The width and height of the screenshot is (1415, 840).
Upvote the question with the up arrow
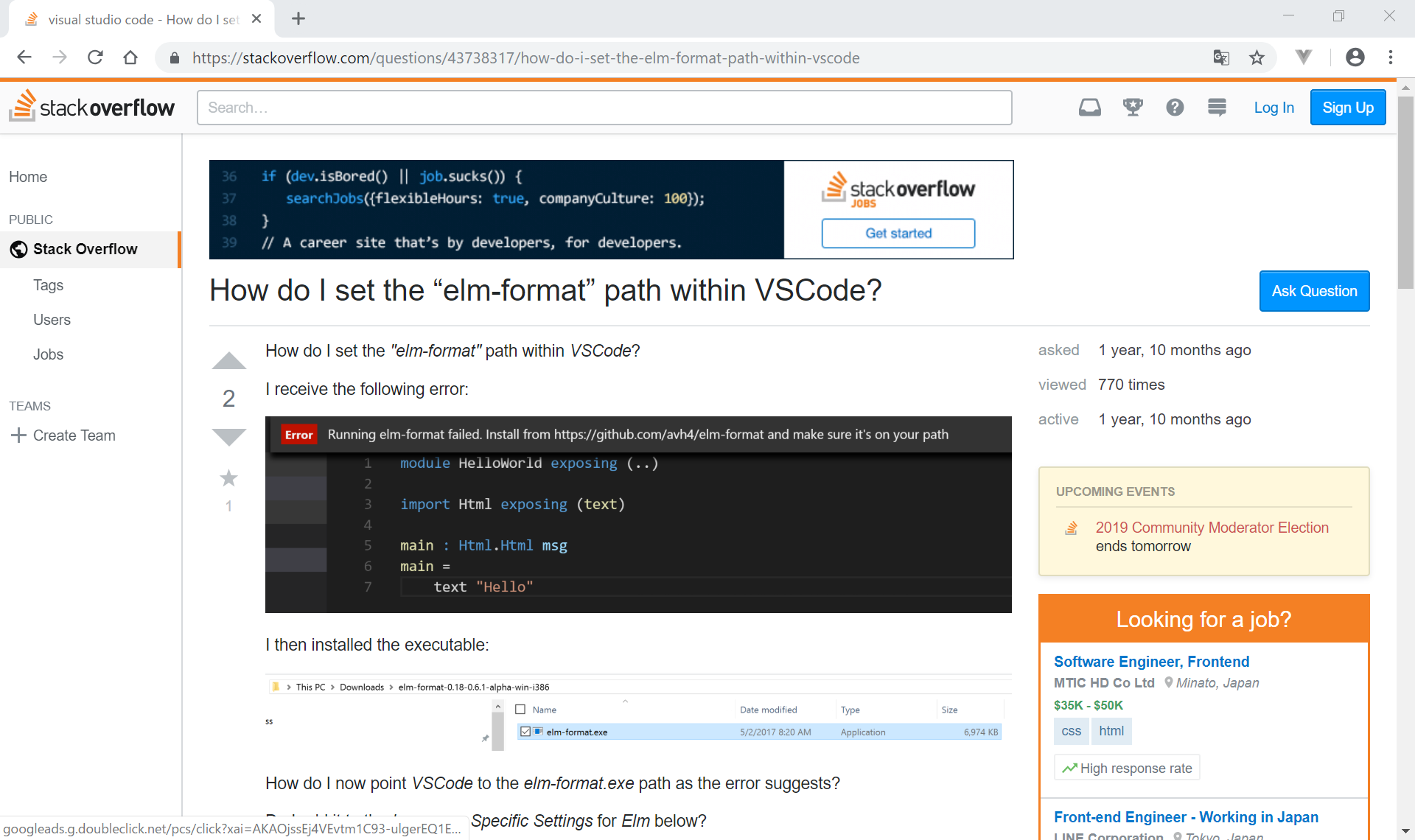pyautogui.click(x=228, y=360)
